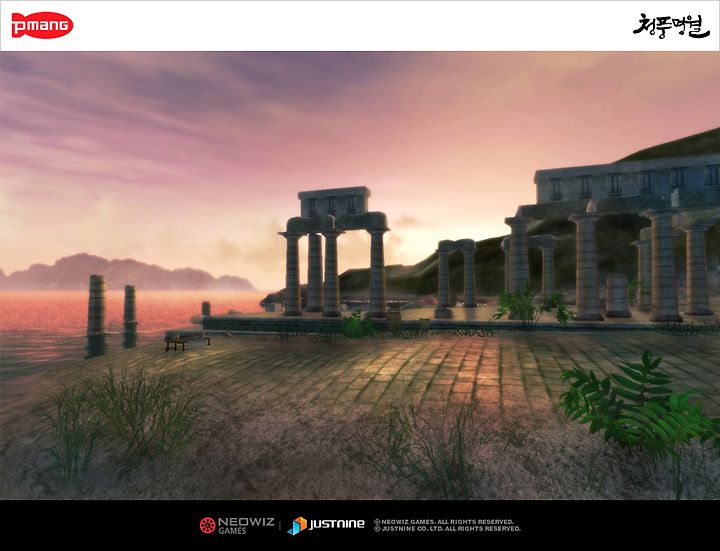Click the Korean calligraphy game title logo
This screenshot has height=551, width=720.
tap(671, 26)
